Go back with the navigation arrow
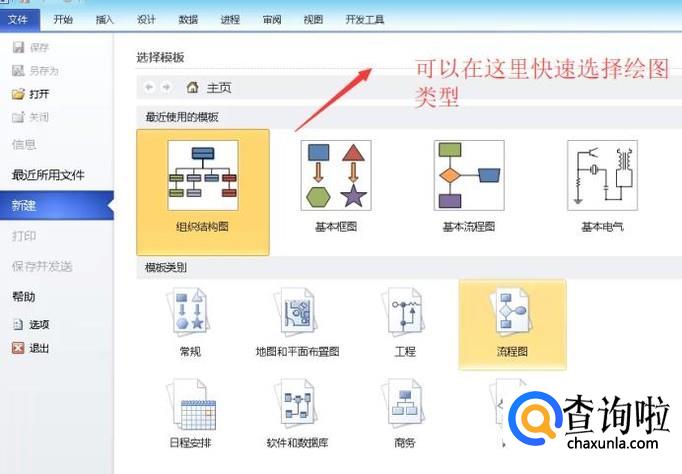The width and height of the screenshot is (682, 474). pos(149,87)
